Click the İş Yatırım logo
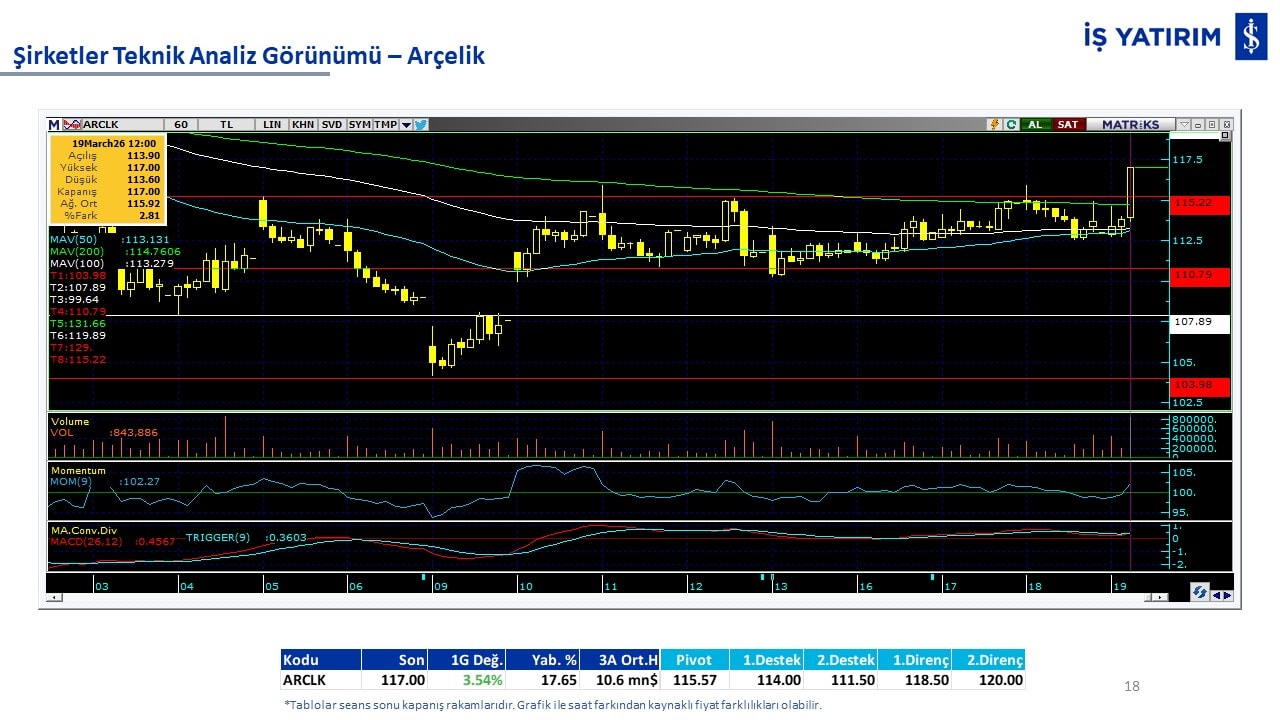Image resolution: width=1280 pixels, height=720 pixels. pyautogui.click(x=1251, y=38)
